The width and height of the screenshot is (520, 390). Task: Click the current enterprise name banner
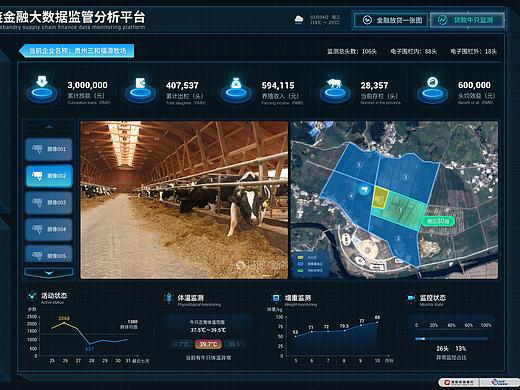[77, 51]
